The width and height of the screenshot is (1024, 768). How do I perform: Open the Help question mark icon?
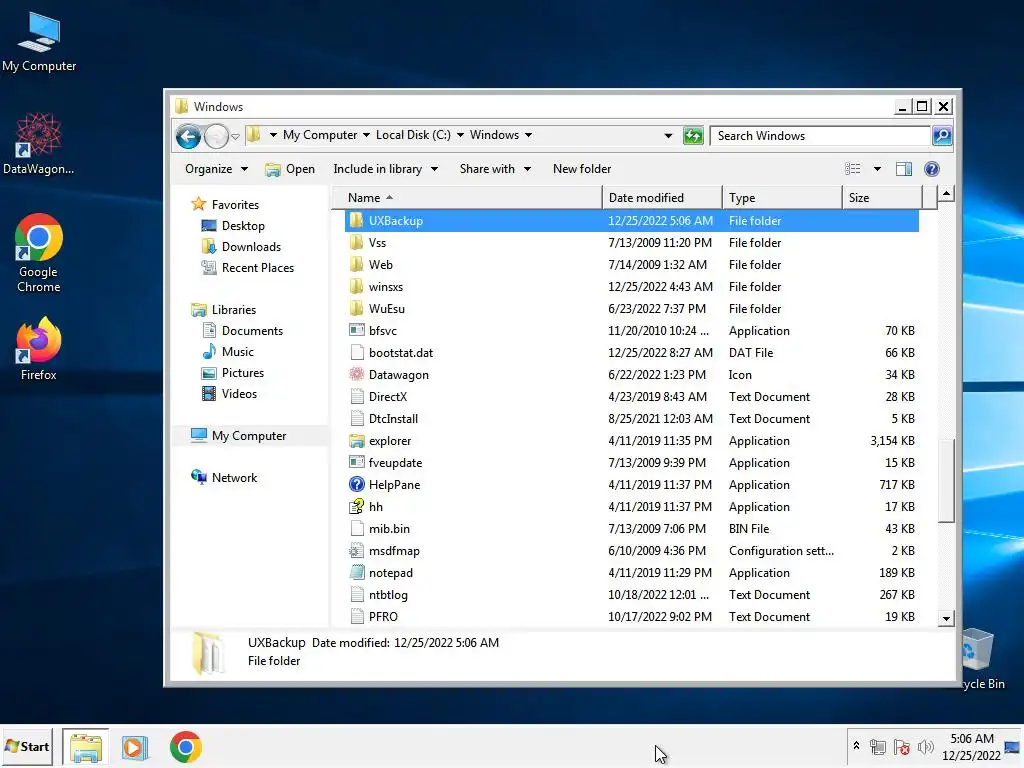[x=932, y=169]
